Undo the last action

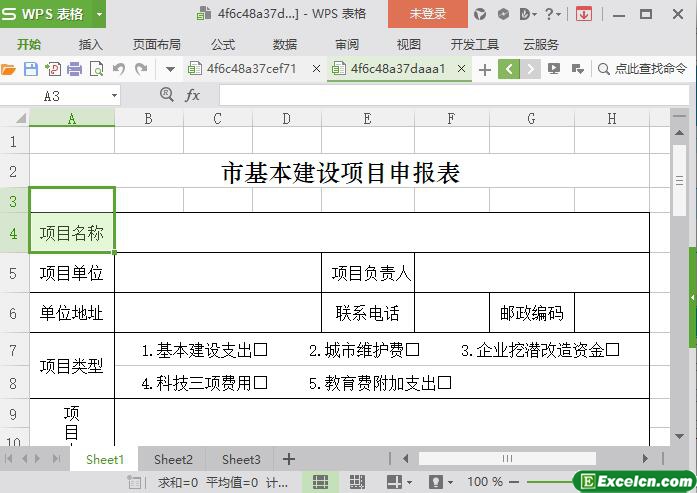tap(119, 69)
